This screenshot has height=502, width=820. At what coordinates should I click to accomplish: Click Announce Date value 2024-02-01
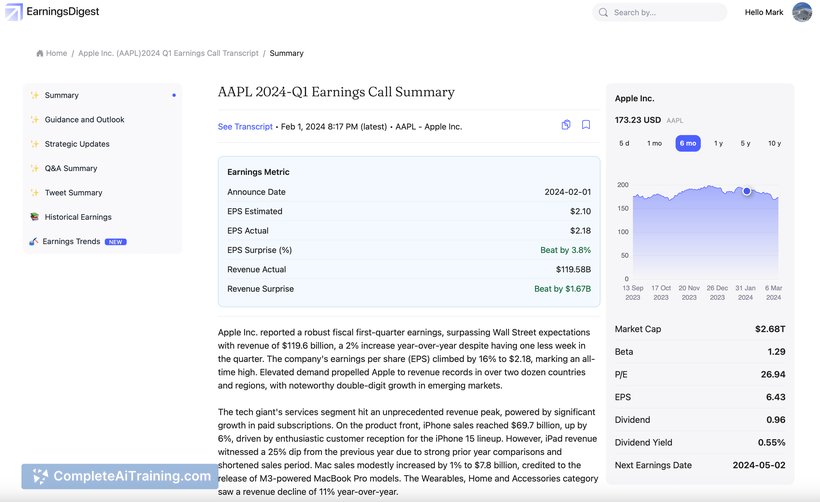568,192
